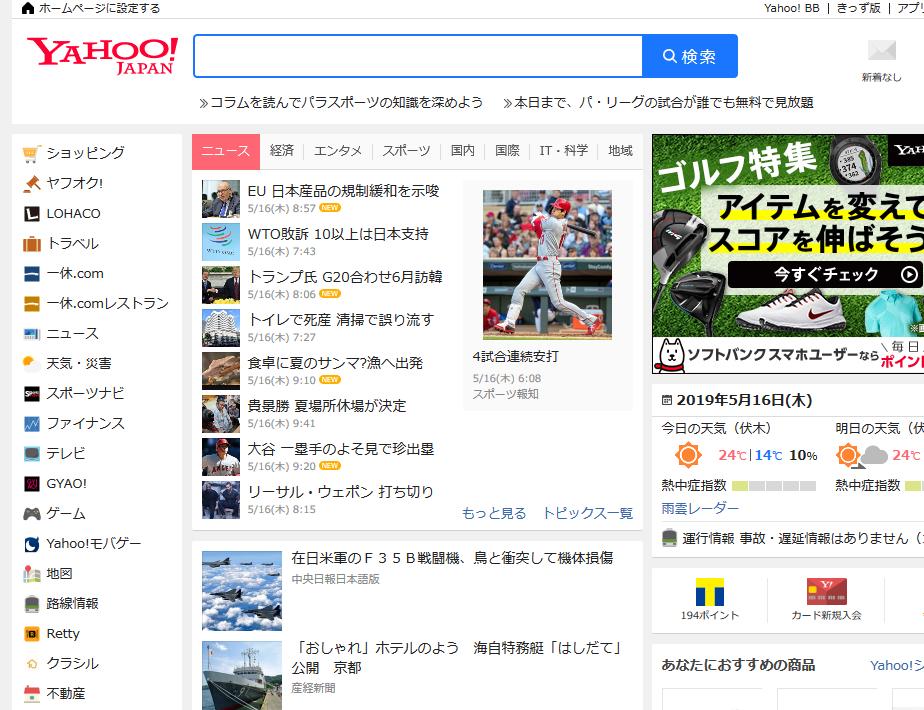Open article 在日米軍のF35B戦闘機、鳥と衝突して機体損傷

coord(453,558)
